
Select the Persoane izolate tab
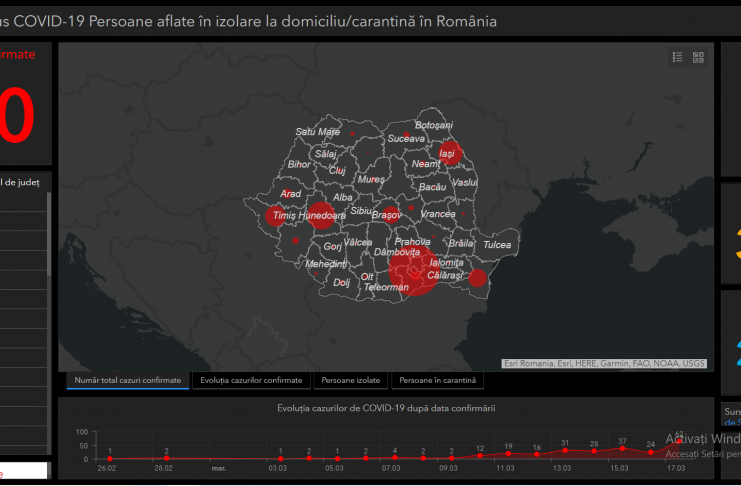pyautogui.click(x=349, y=381)
